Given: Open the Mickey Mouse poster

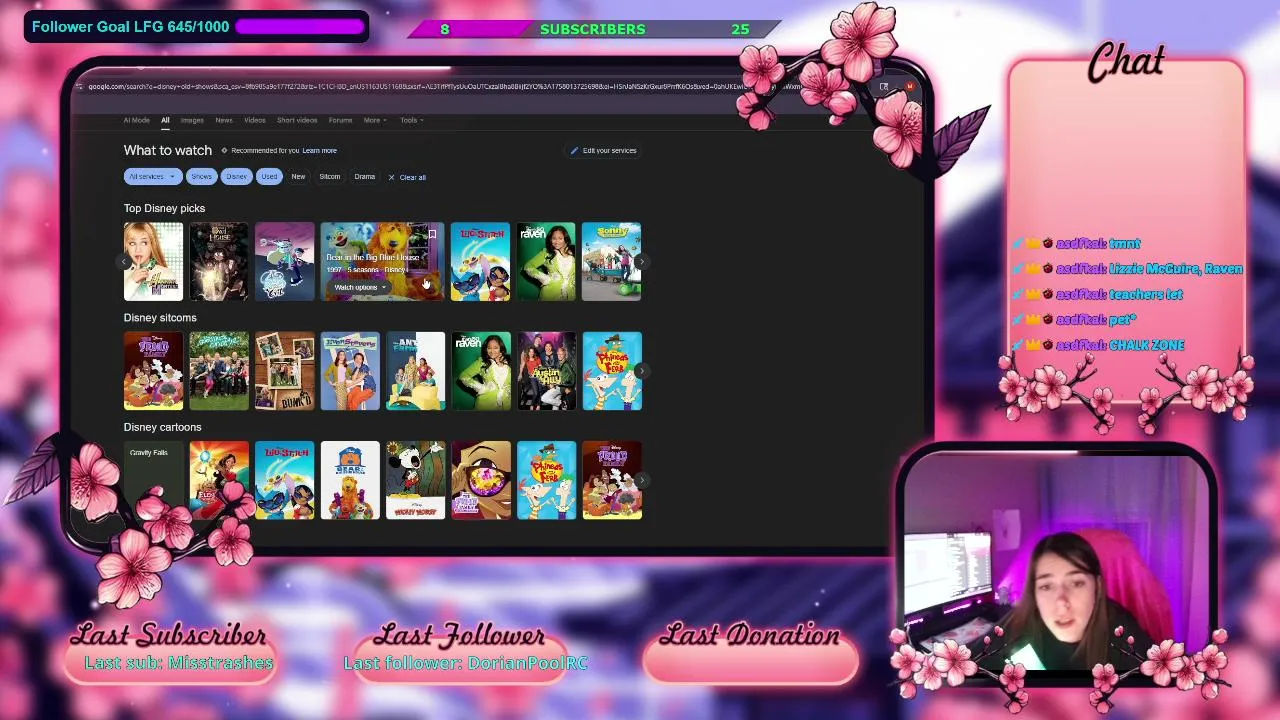Looking at the screenshot, I should [415, 480].
